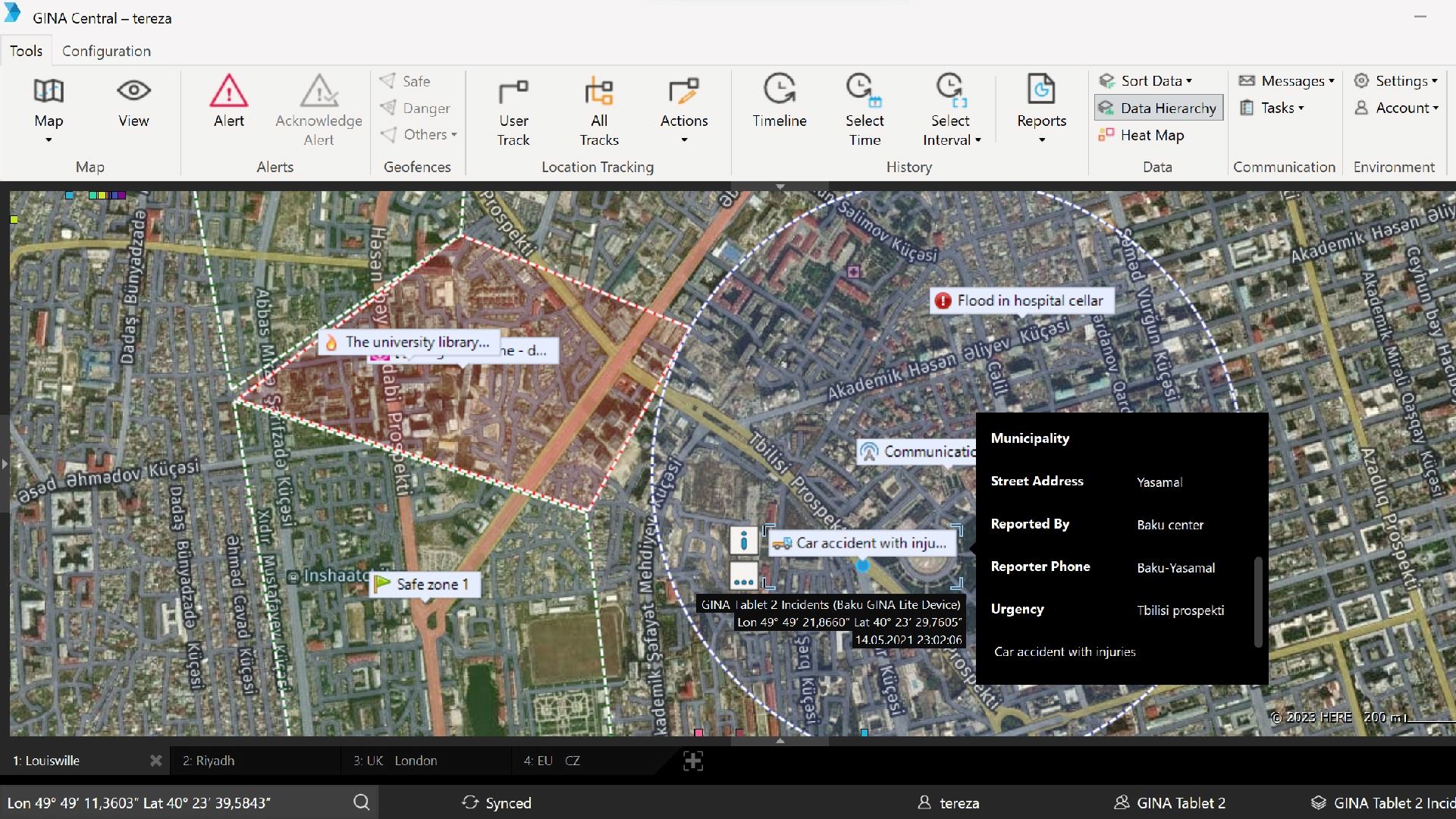
Task: Click the Select Time icon
Action: pyautogui.click(x=864, y=89)
